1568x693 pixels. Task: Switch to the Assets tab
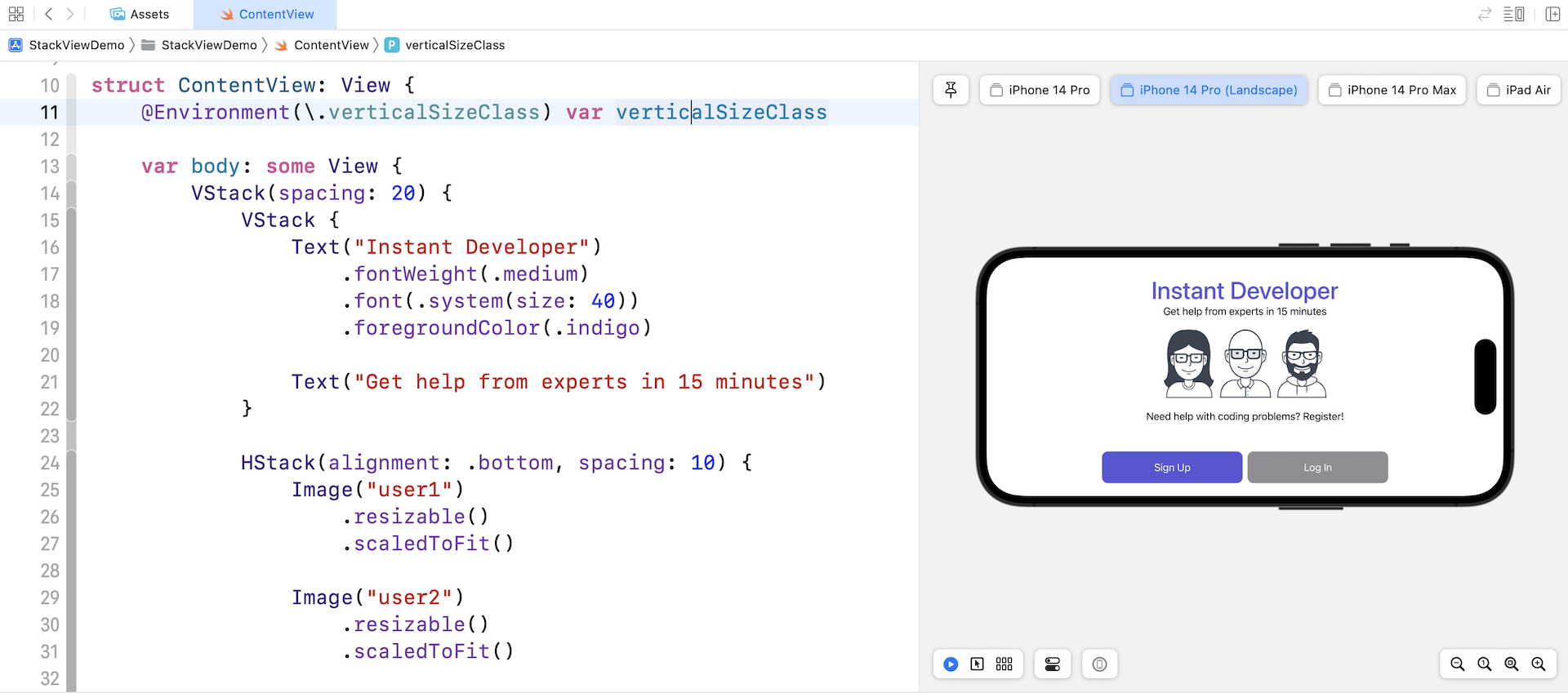pyautogui.click(x=140, y=14)
